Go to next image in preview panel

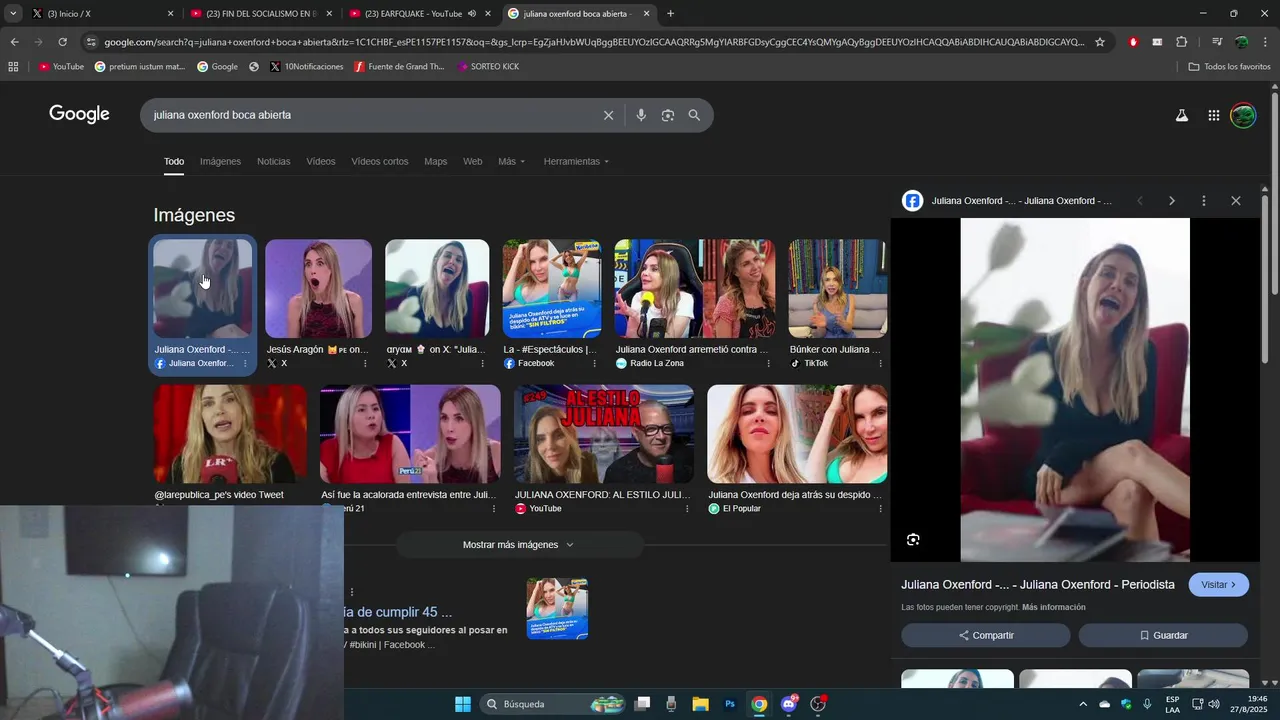[1172, 201]
